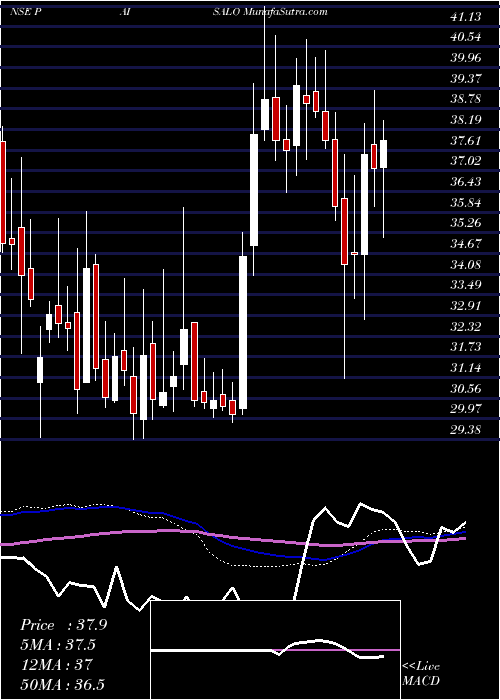500x700 pixels.
Task: Click the Price : 37.9 readout
Action: coord(64,625)
